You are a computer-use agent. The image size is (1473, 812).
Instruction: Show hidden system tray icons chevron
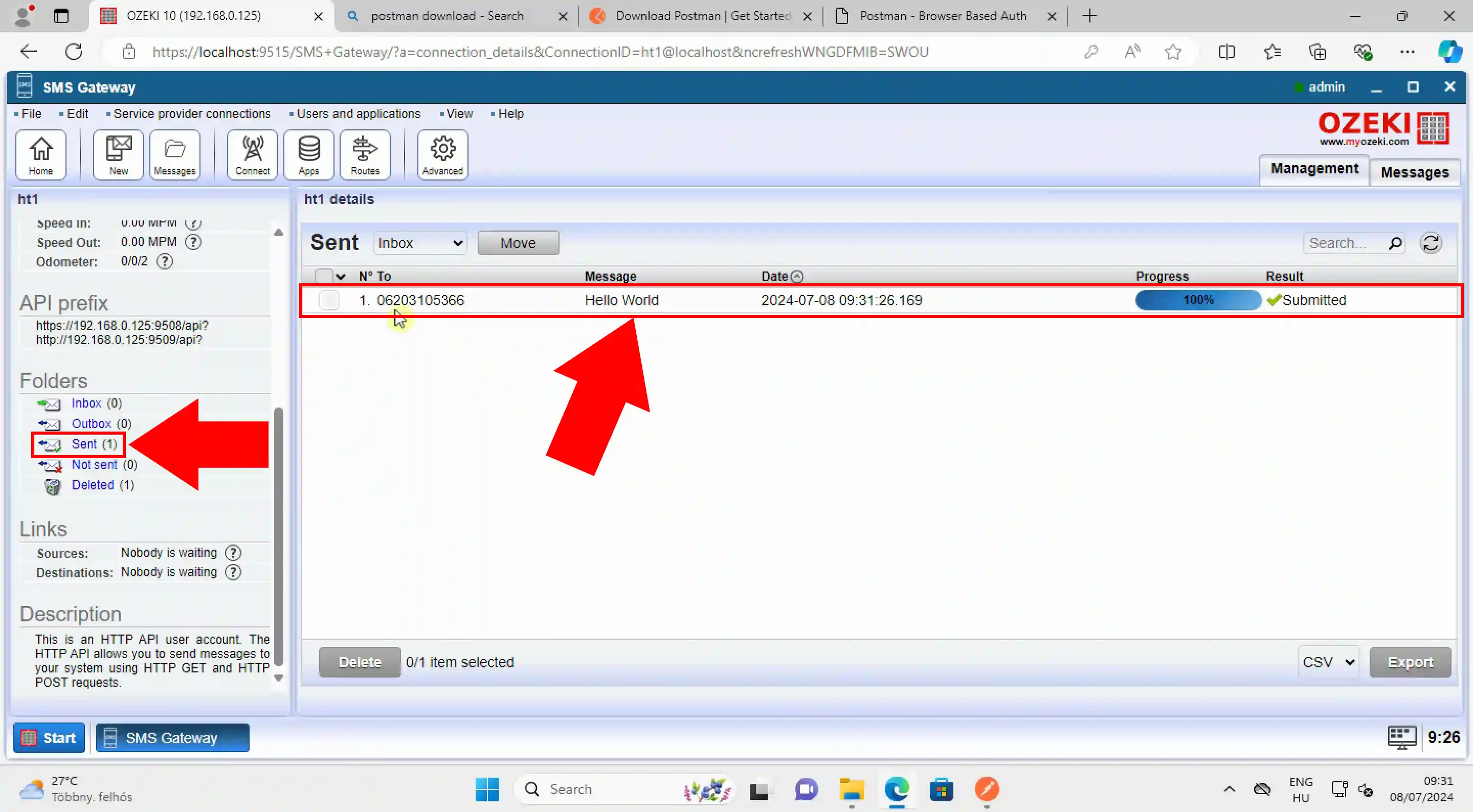(x=1230, y=790)
